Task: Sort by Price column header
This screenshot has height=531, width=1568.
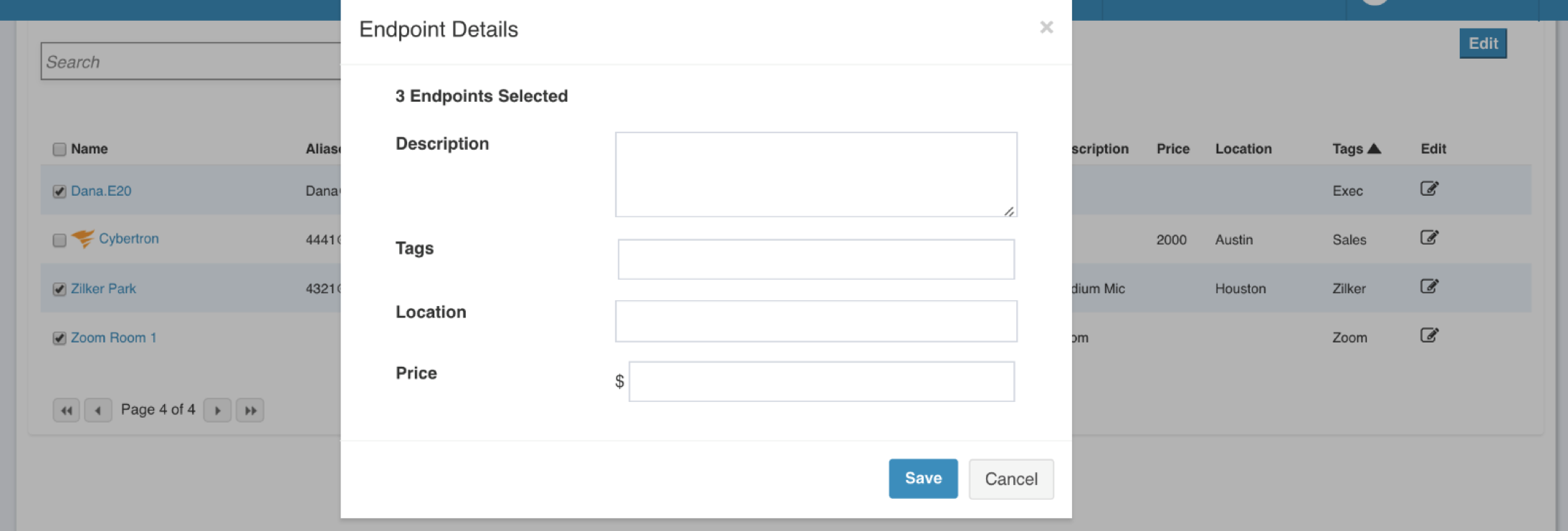Action: [1172, 148]
